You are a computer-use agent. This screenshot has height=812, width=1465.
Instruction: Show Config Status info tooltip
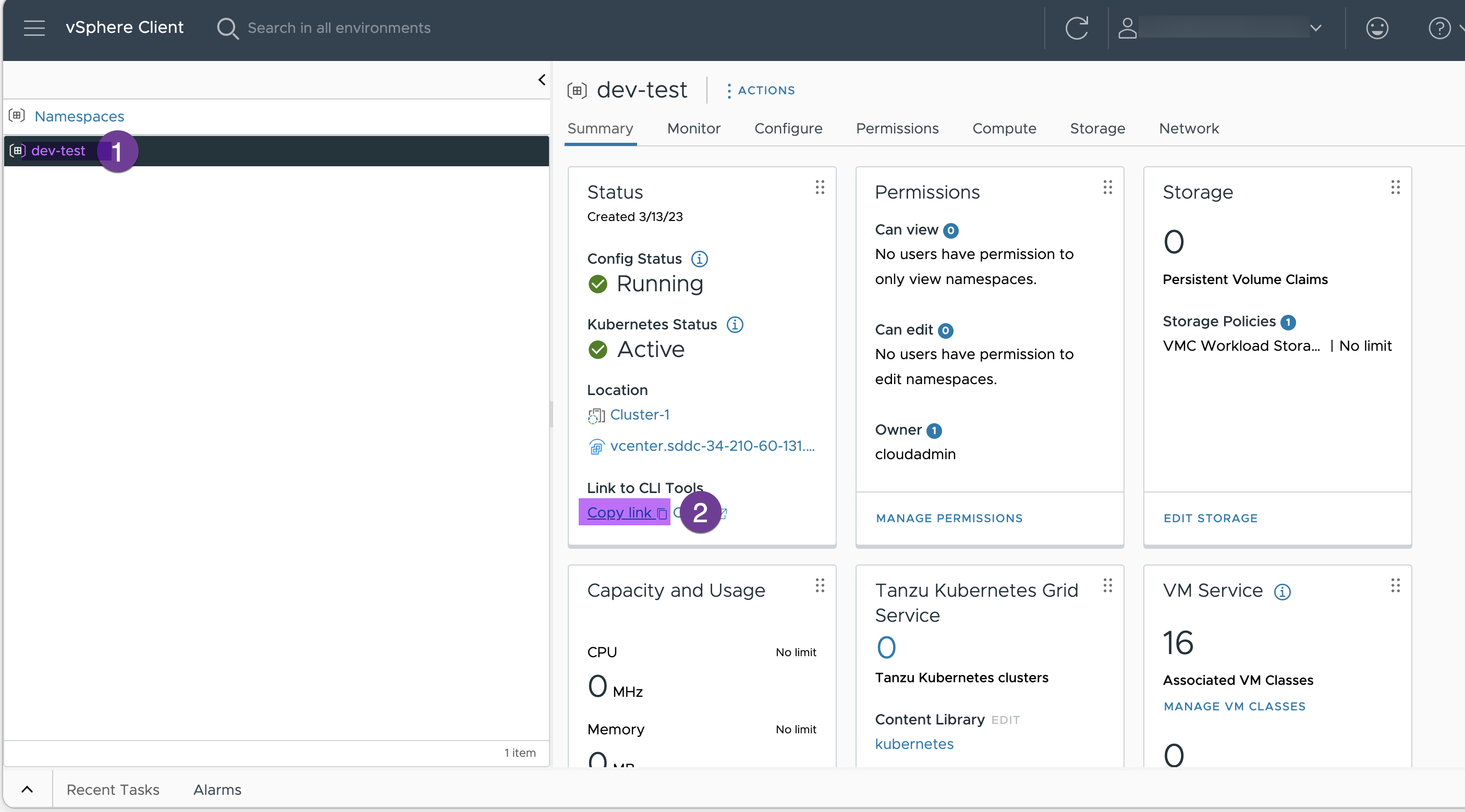[699, 259]
